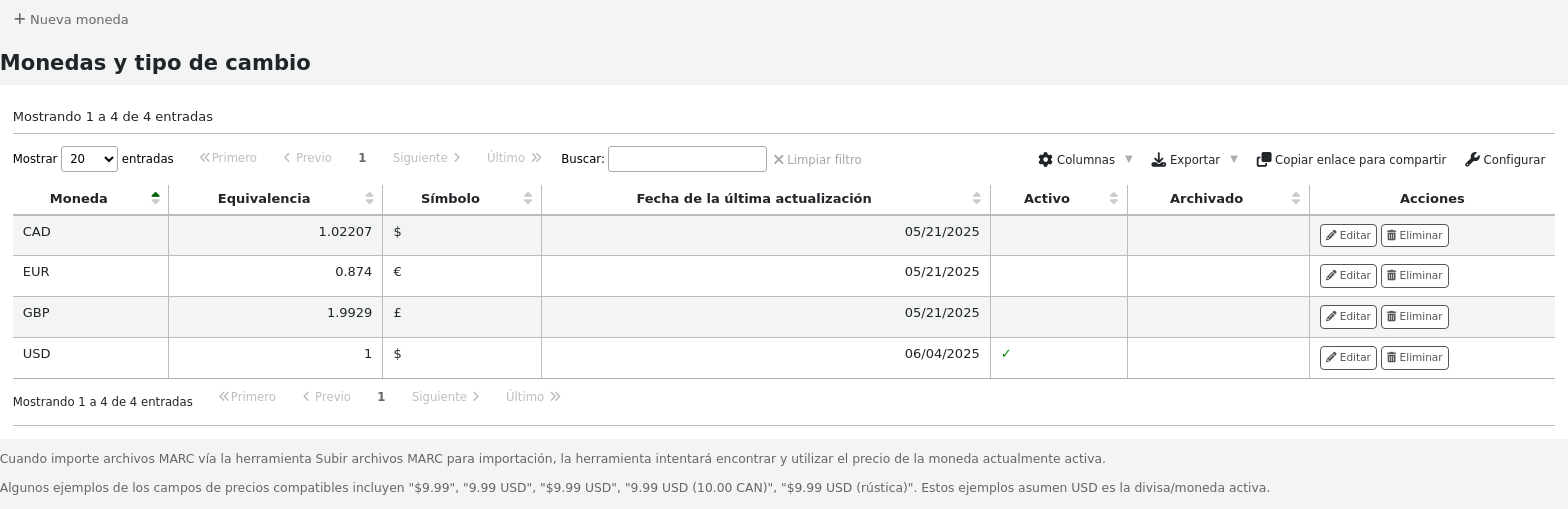Screen dimensions: 1568x509
Task: Click Último in the bottom pagination
Action: 532,397
